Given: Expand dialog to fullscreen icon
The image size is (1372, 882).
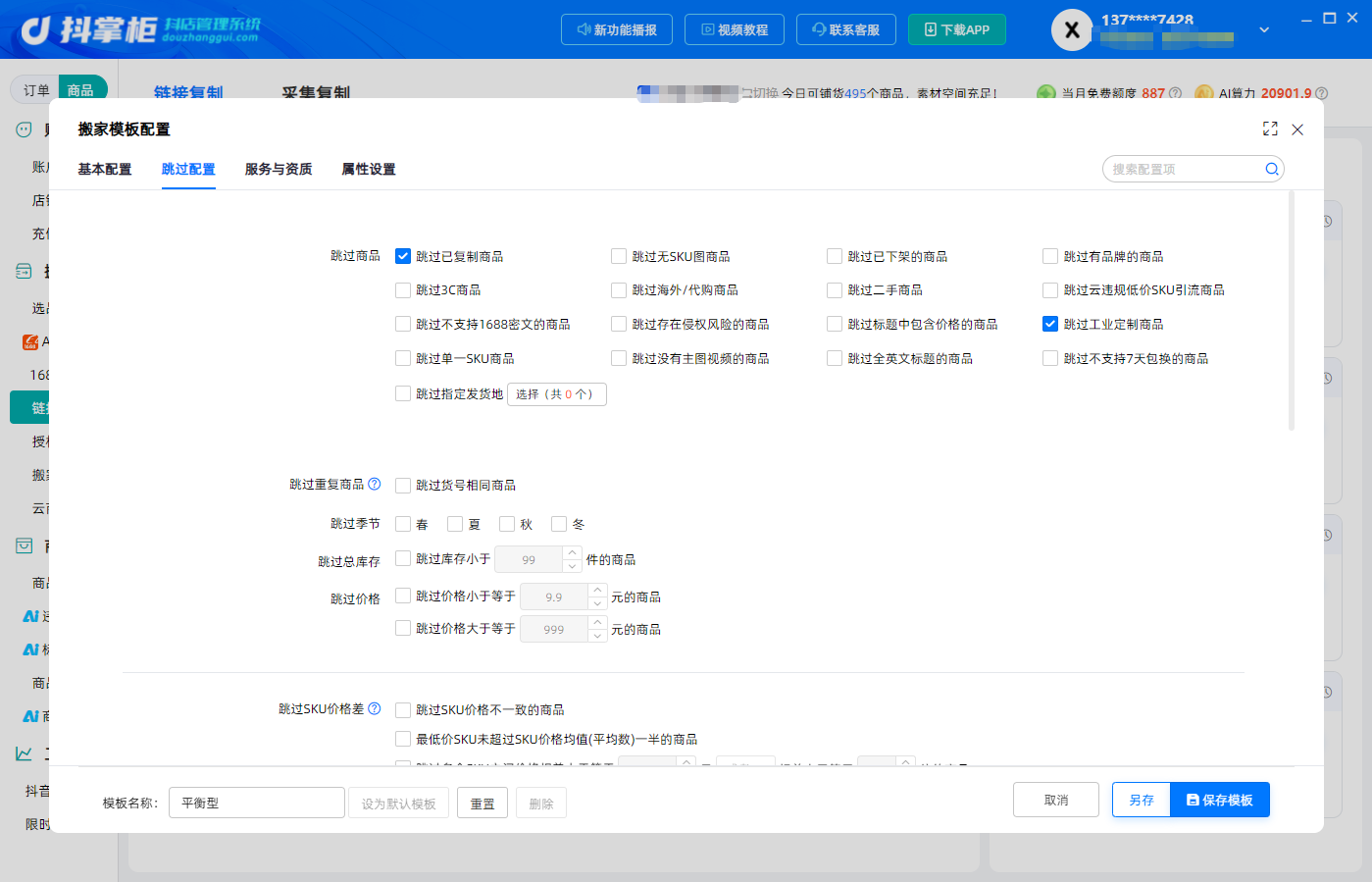Looking at the screenshot, I should pyautogui.click(x=1270, y=129).
